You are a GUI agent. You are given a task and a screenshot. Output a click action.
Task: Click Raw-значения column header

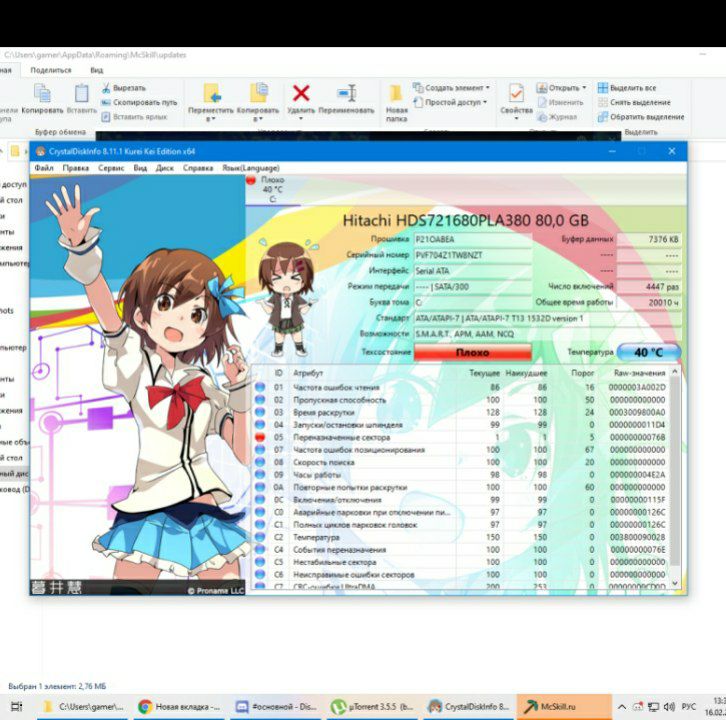639,373
